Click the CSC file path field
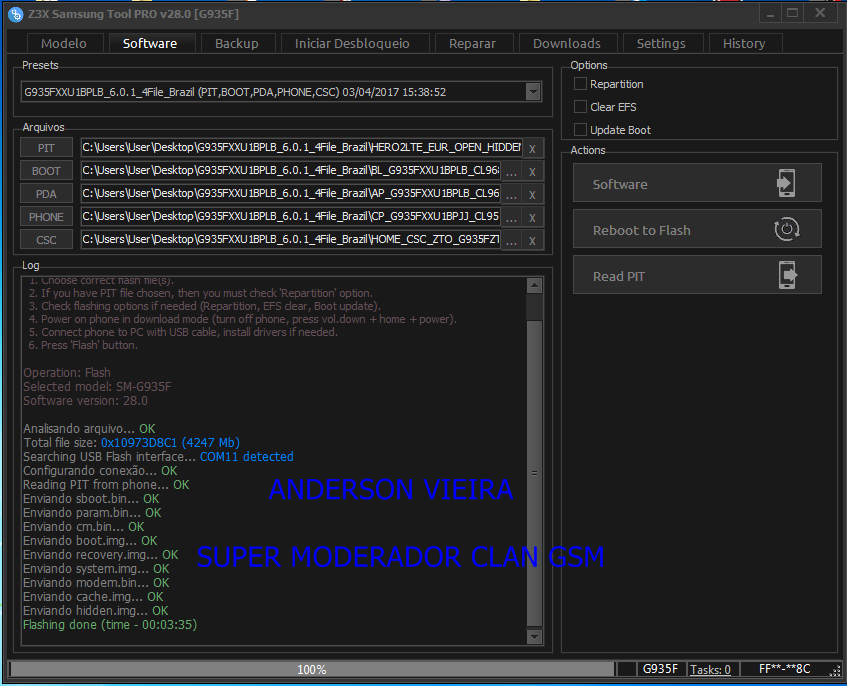847x686 pixels. click(x=291, y=239)
